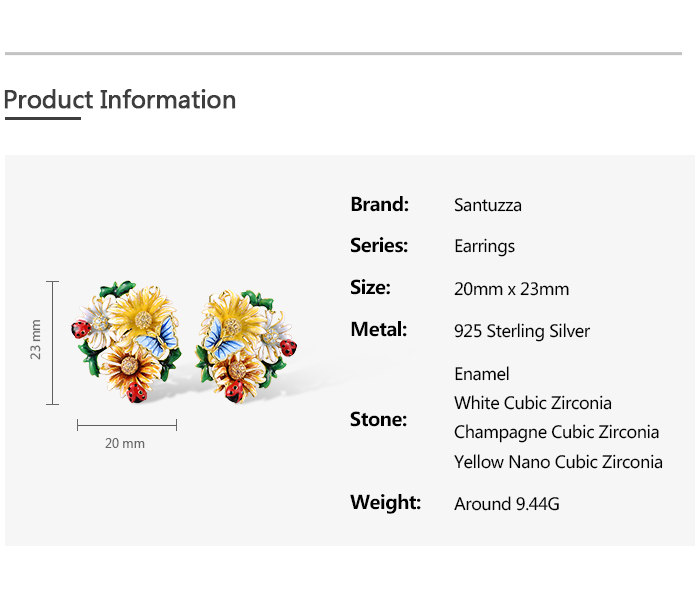Select the right flower earring image
The image size is (700, 596).
coord(246,340)
